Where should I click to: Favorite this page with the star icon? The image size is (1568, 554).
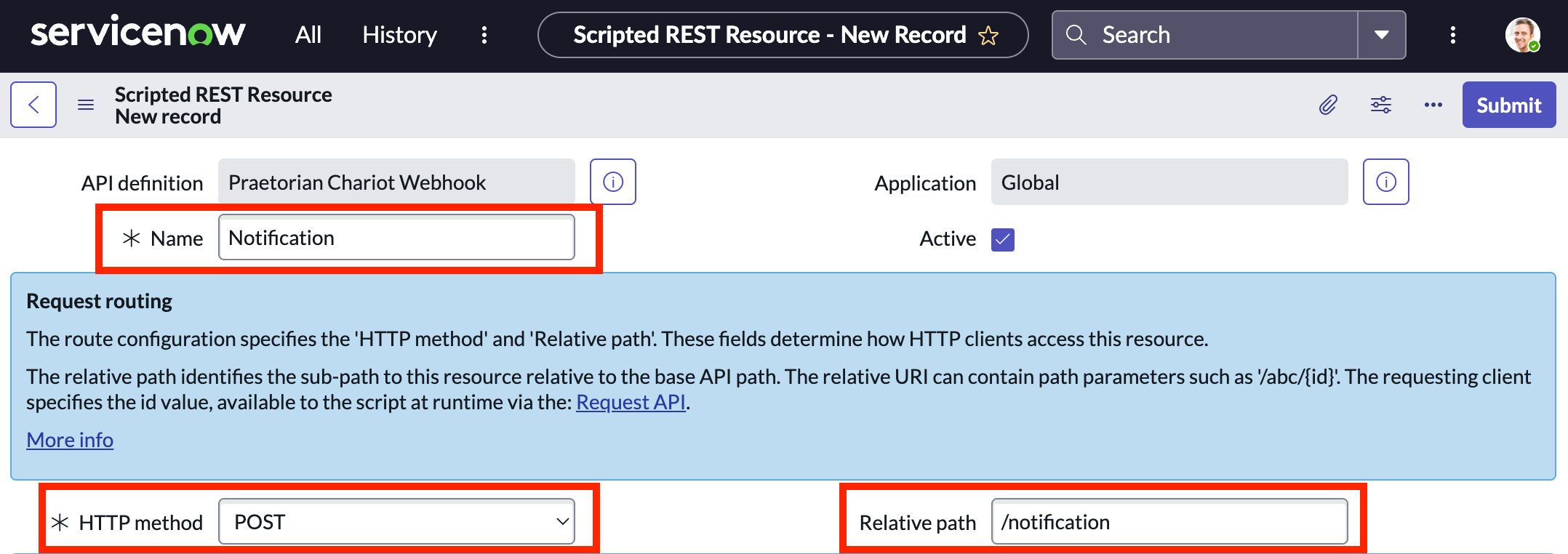pyautogui.click(x=988, y=35)
